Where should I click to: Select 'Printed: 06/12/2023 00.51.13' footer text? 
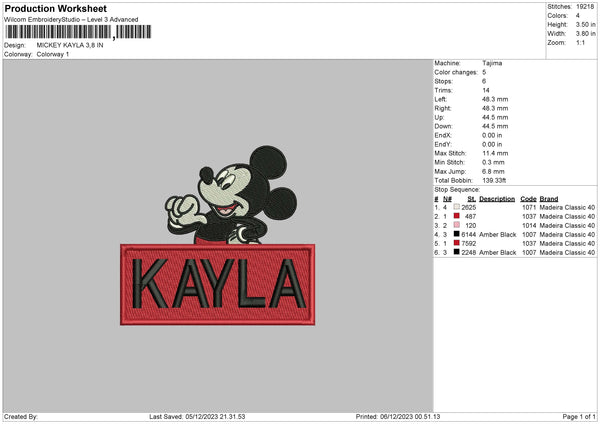coord(398,416)
